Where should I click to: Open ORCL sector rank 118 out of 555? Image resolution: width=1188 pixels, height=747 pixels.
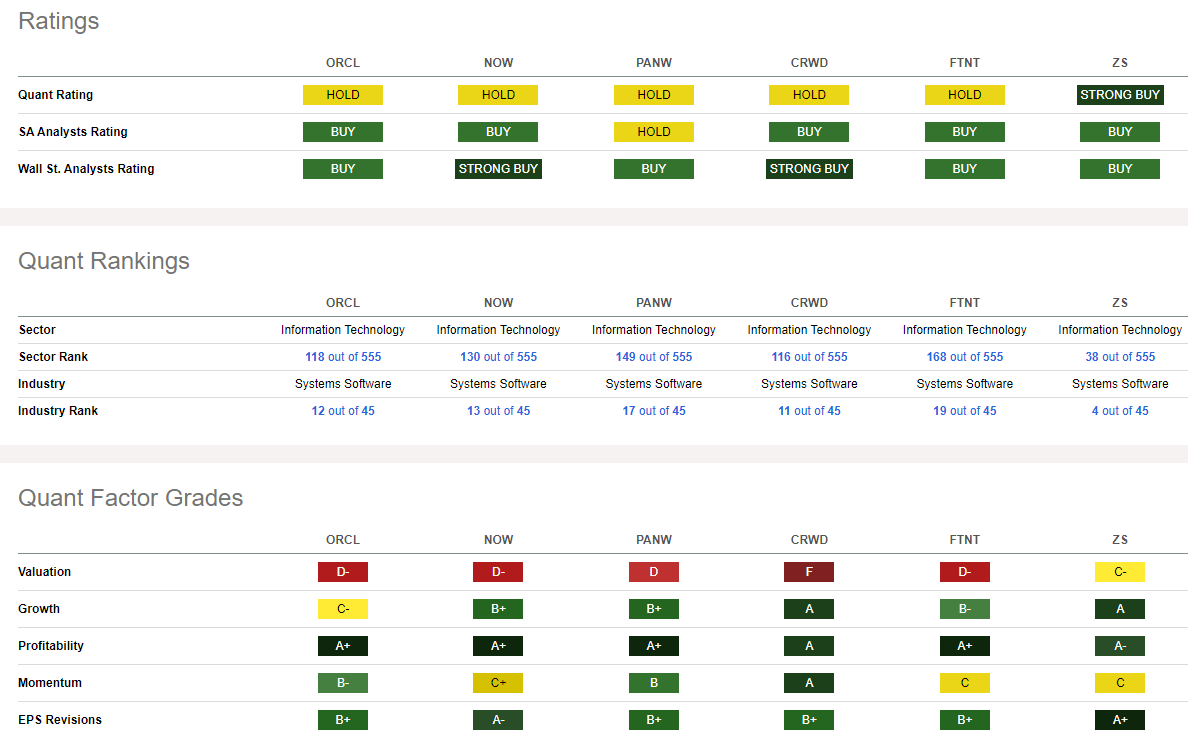pyautogui.click(x=342, y=357)
